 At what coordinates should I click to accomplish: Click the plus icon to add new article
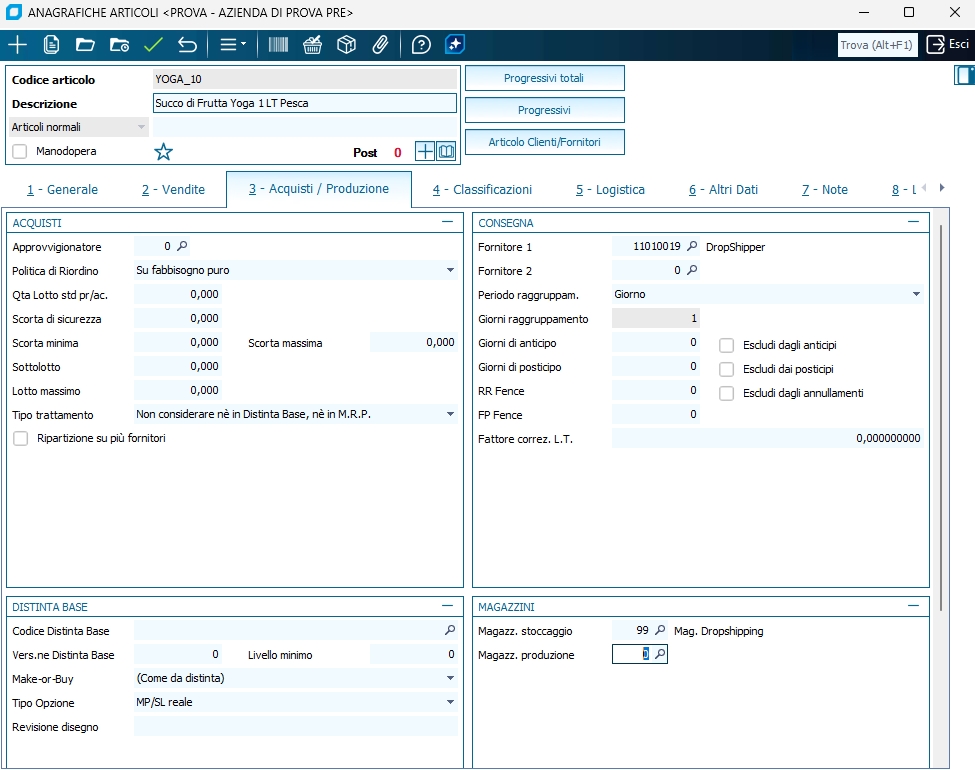coord(17,45)
